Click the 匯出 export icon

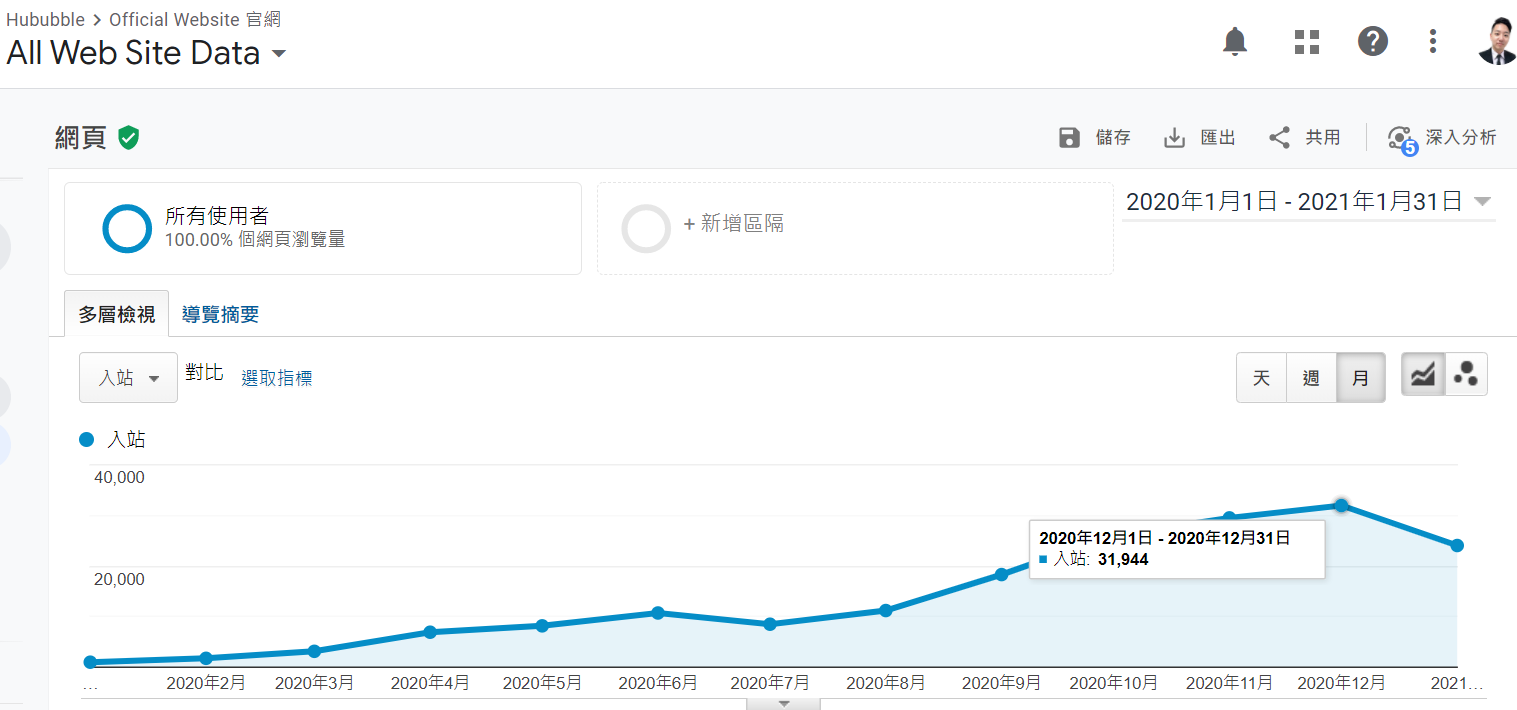(1173, 137)
